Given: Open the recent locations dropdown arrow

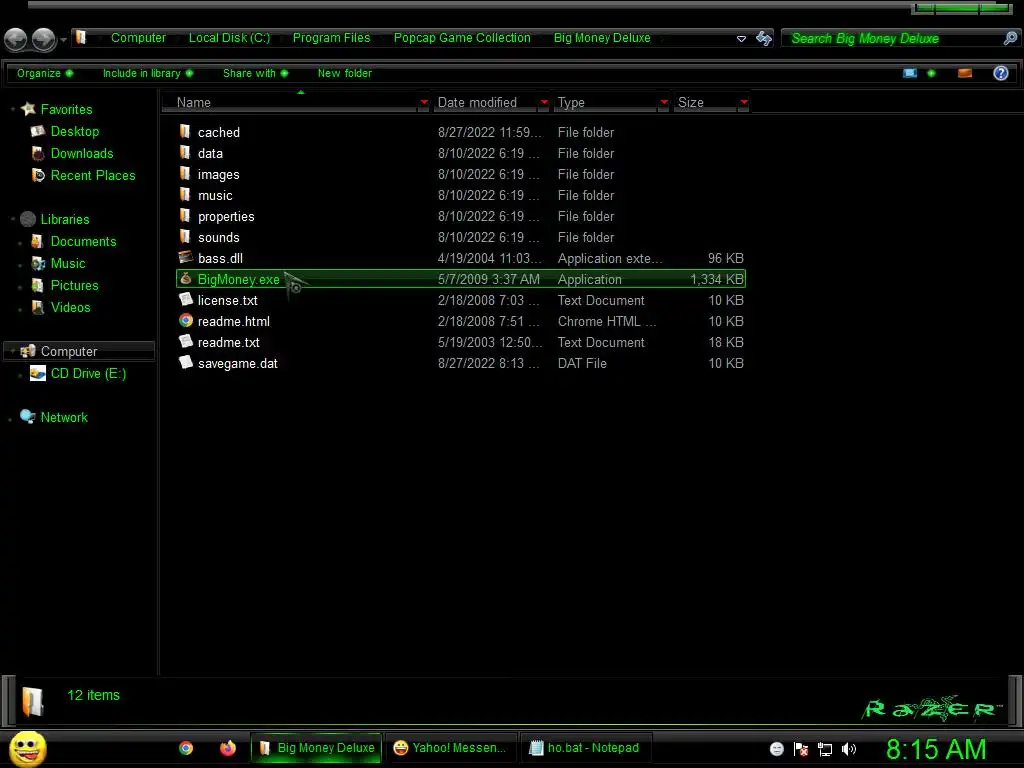Looking at the screenshot, I should tap(63, 40).
